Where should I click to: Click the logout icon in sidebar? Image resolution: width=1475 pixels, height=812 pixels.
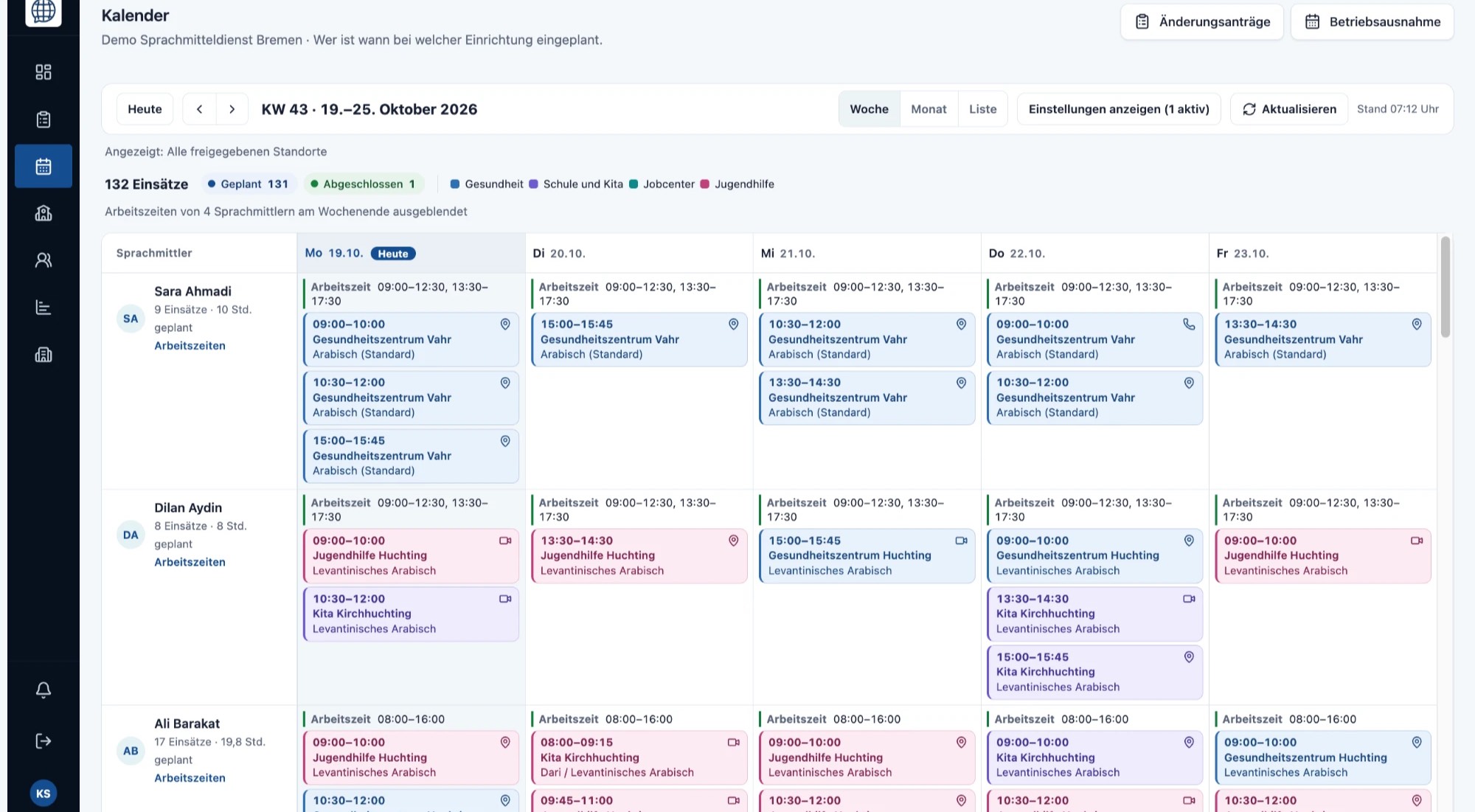point(44,741)
